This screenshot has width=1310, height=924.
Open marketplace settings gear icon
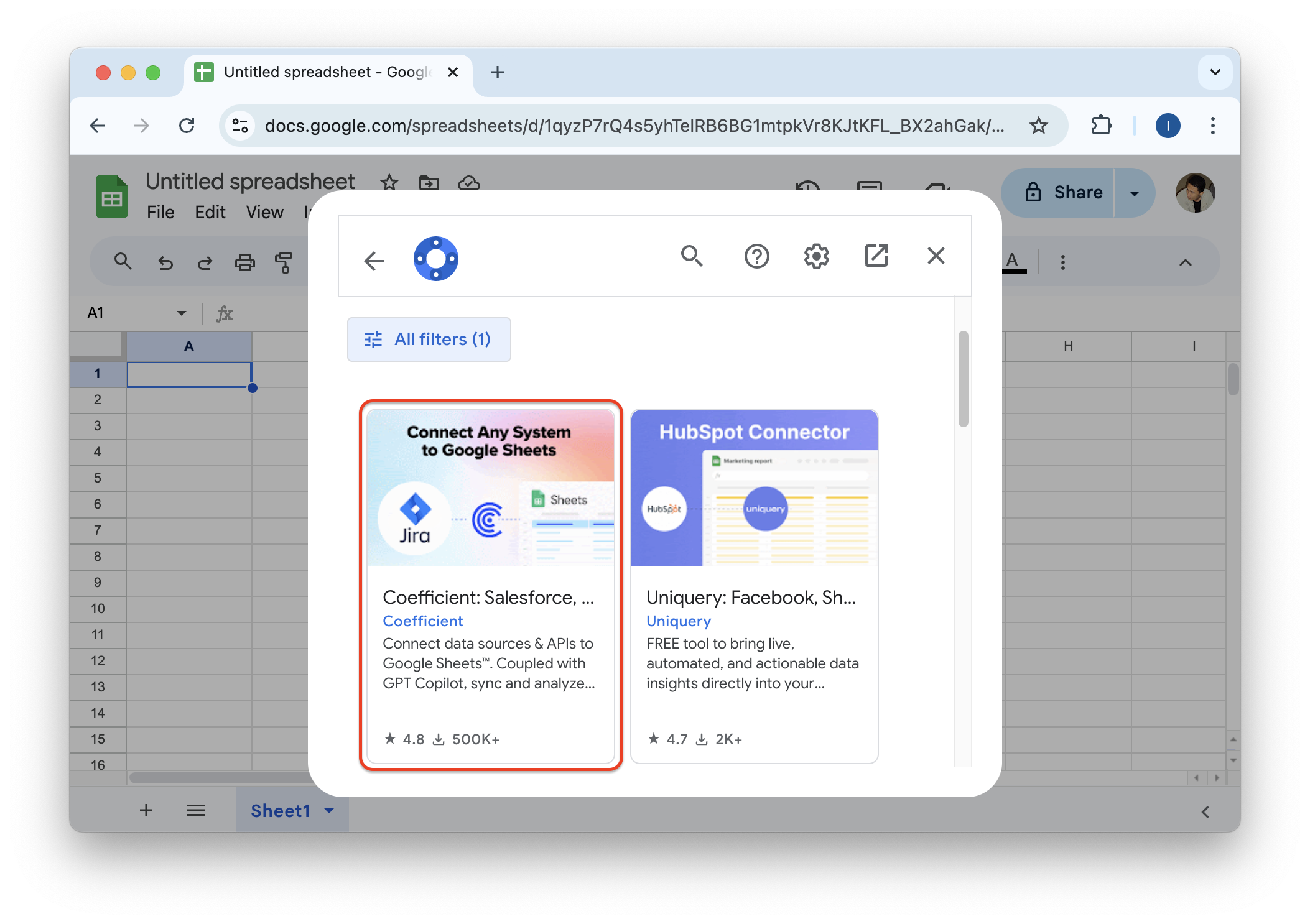(816, 256)
